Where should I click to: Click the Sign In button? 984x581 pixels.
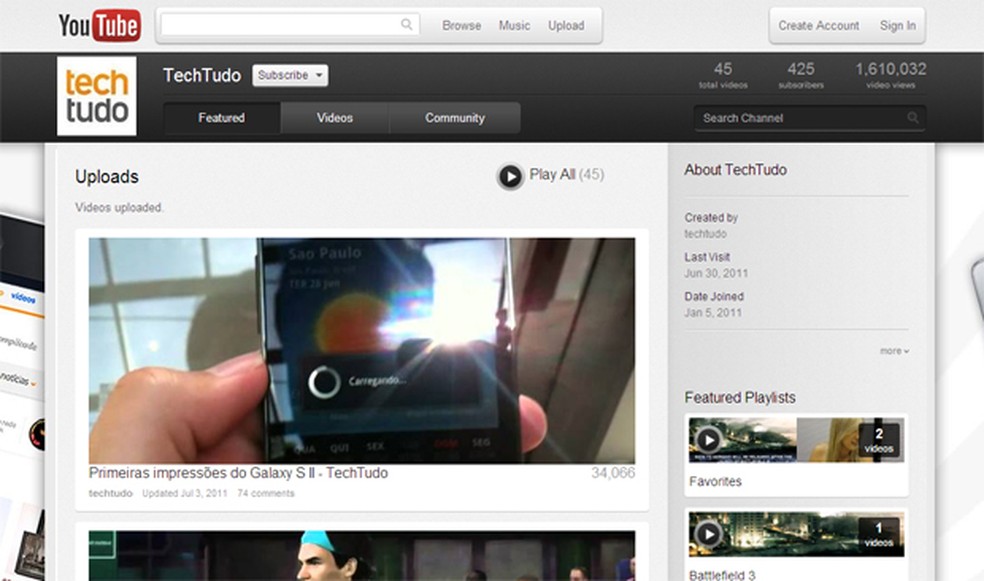[897, 26]
